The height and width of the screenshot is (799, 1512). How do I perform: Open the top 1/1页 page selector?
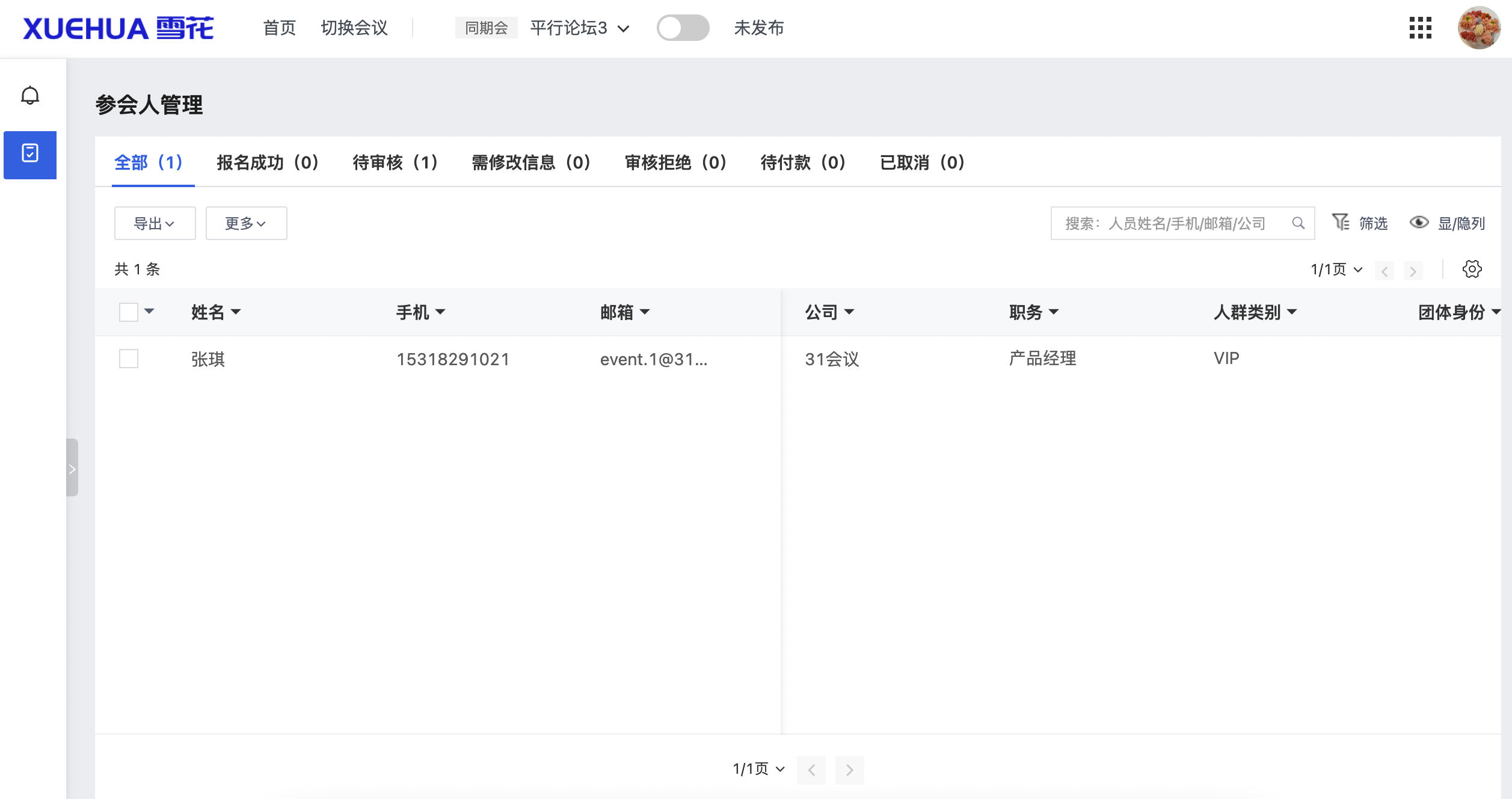click(x=1336, y=269)
